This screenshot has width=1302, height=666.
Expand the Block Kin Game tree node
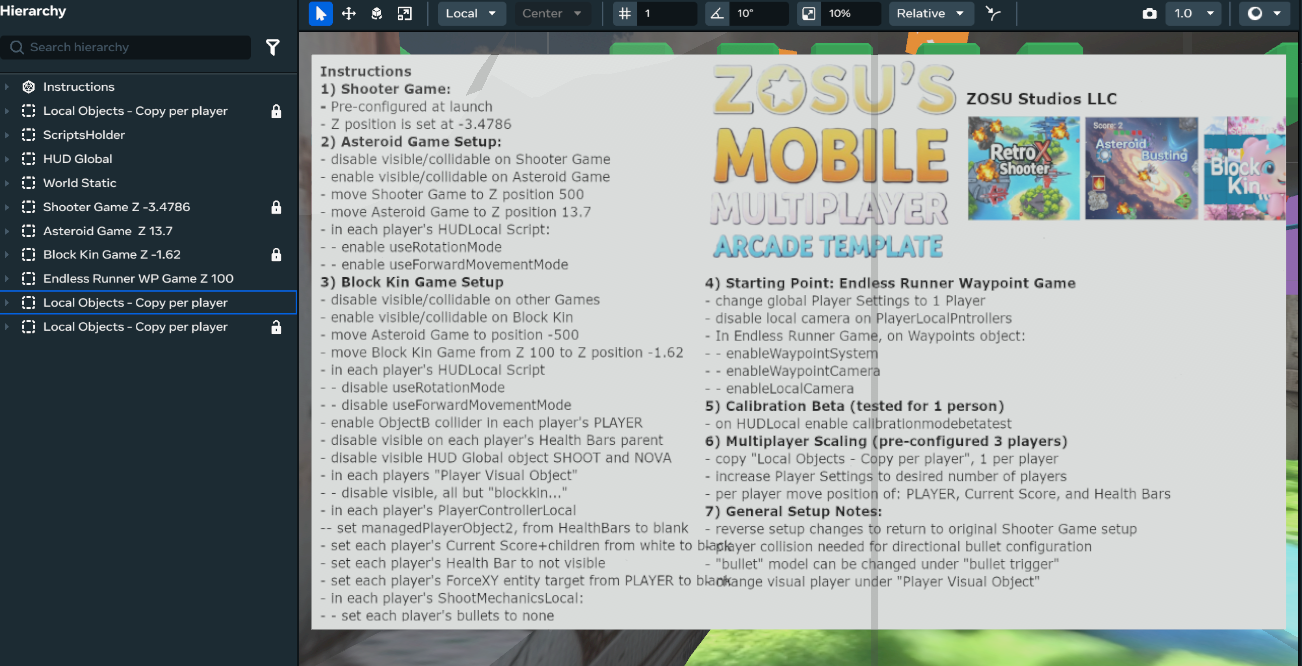[7, 255]
